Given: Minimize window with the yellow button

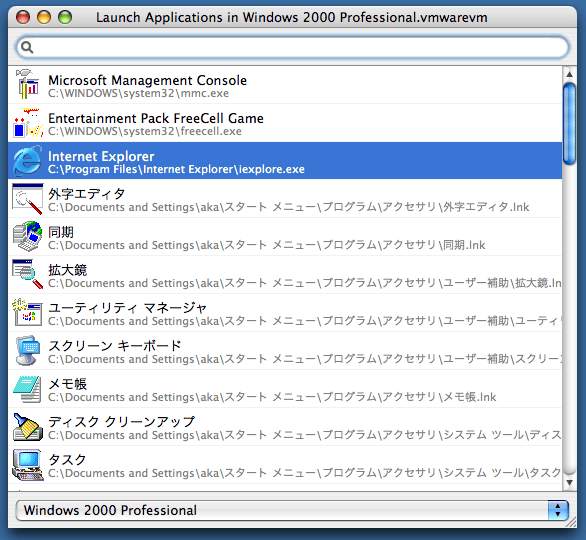Looking at the screenshot, I should [44, 17].
